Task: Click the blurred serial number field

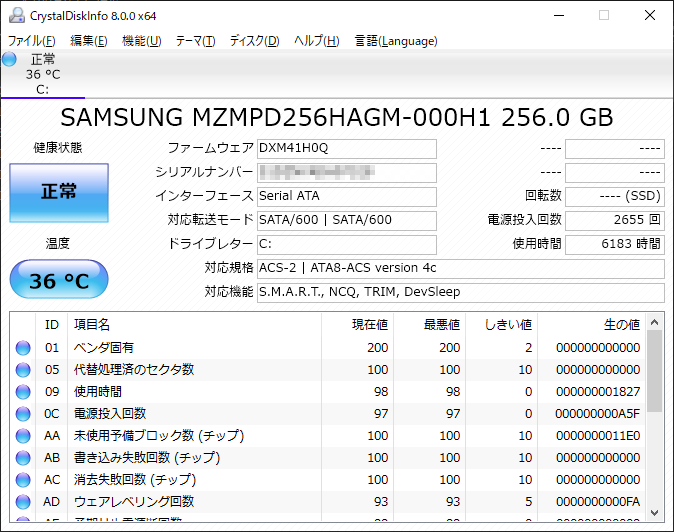Action: pos(347,172)
